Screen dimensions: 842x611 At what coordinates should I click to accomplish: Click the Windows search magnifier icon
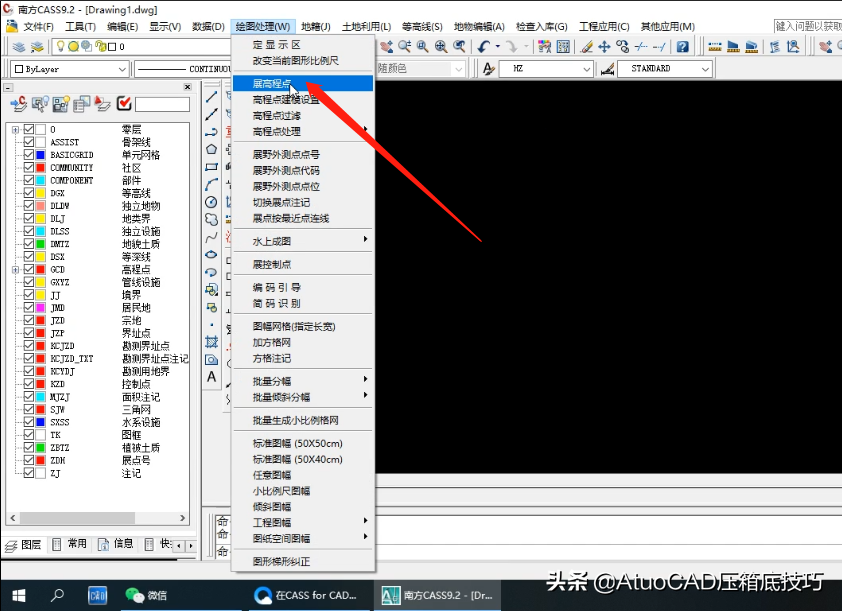[x=56, y=595]
